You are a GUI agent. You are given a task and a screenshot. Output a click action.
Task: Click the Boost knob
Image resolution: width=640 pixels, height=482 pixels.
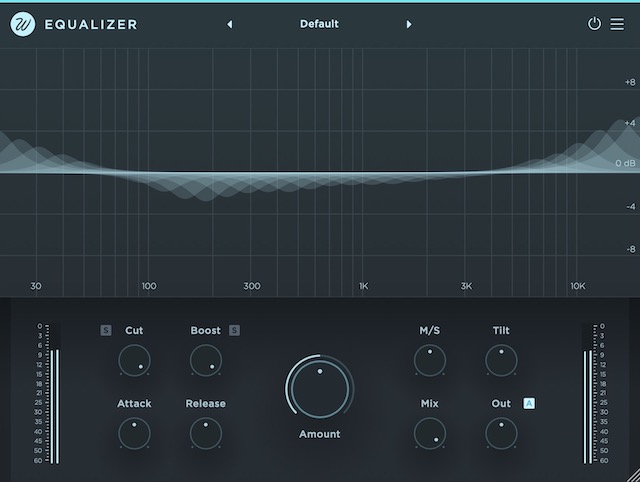pos(206,360)
